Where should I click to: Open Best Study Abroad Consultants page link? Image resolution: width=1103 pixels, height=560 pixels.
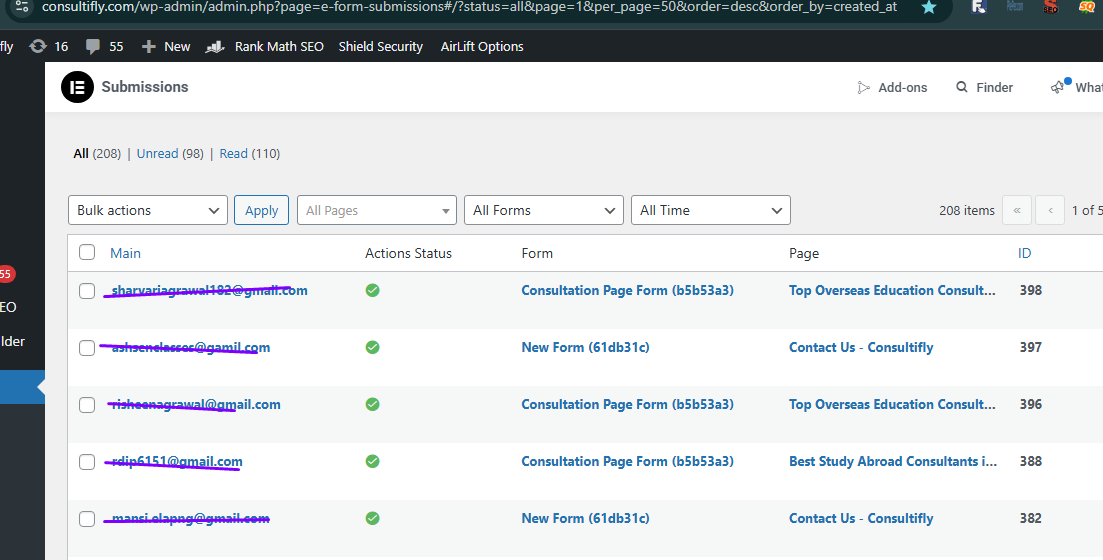point(893,462)
